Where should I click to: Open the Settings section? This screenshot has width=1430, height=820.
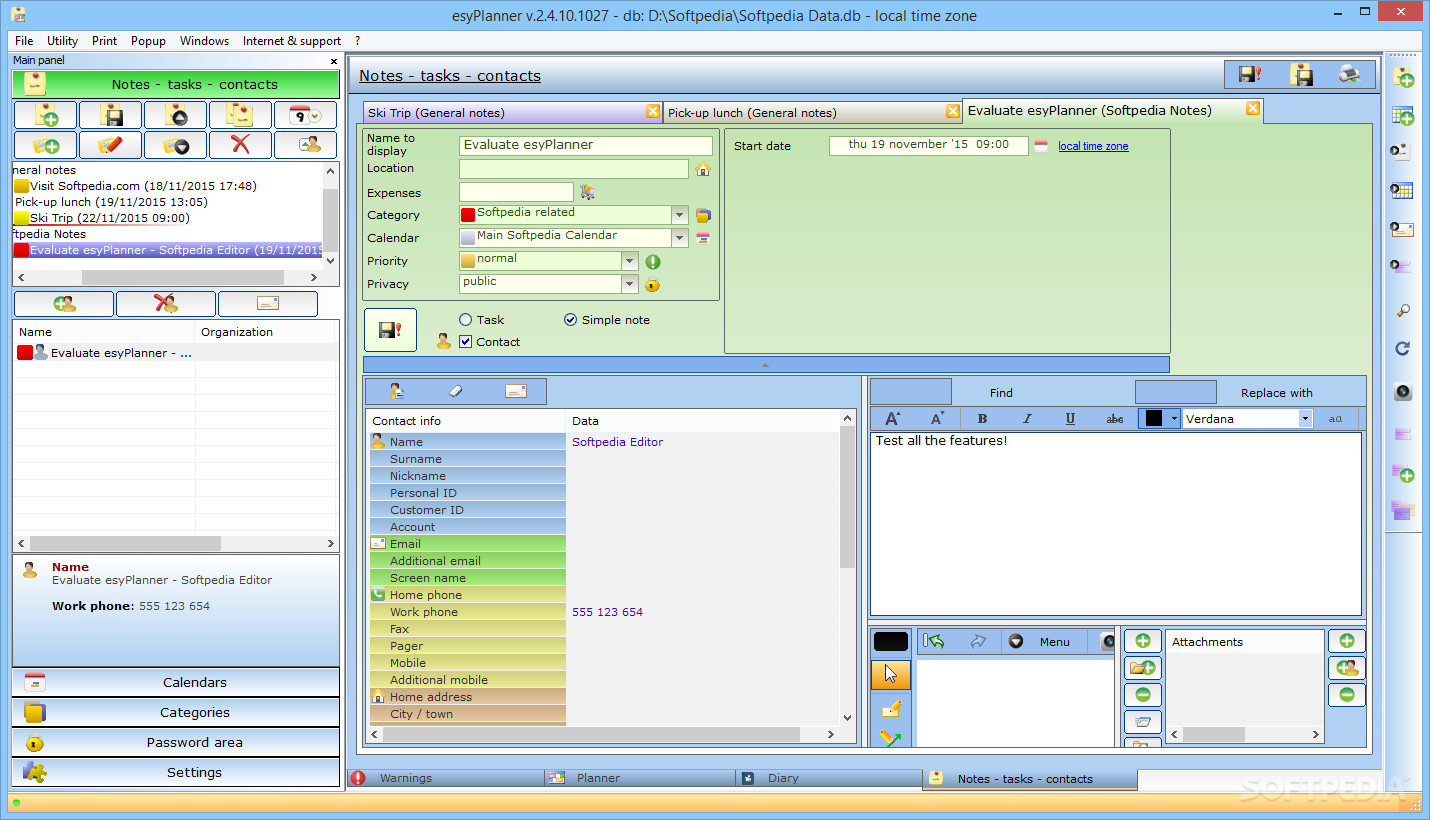click(x=176, y=772)
